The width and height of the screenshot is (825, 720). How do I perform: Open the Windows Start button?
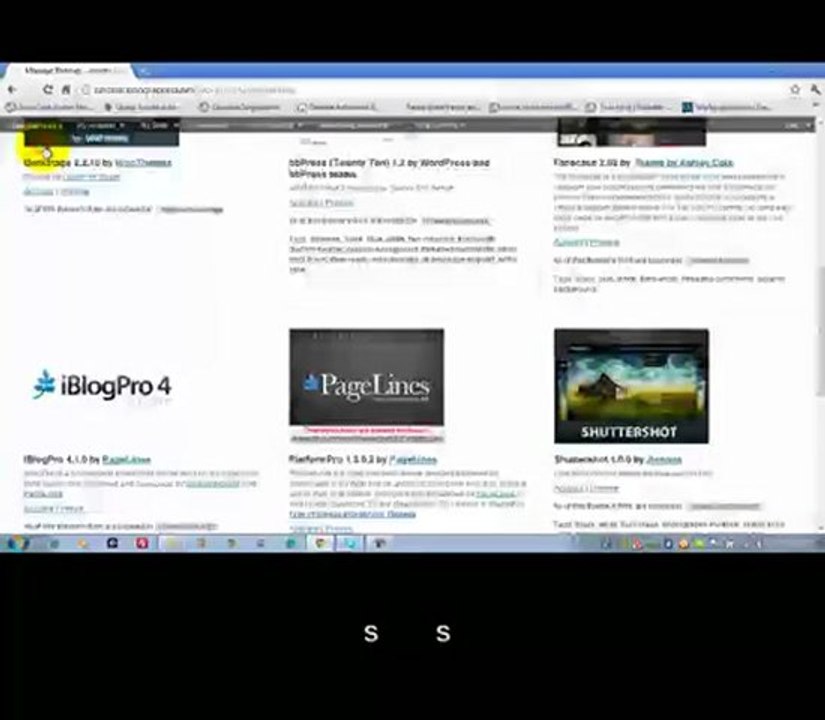click(x=17, y=543)
